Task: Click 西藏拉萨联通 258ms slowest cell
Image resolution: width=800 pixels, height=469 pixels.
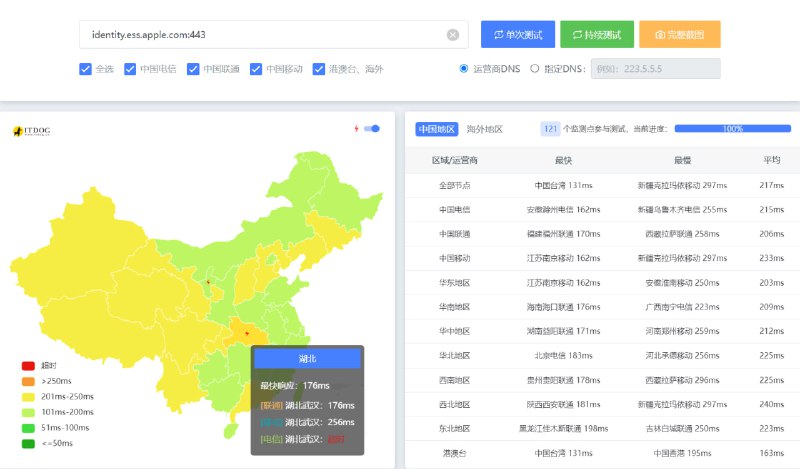Action: (682, 234)
